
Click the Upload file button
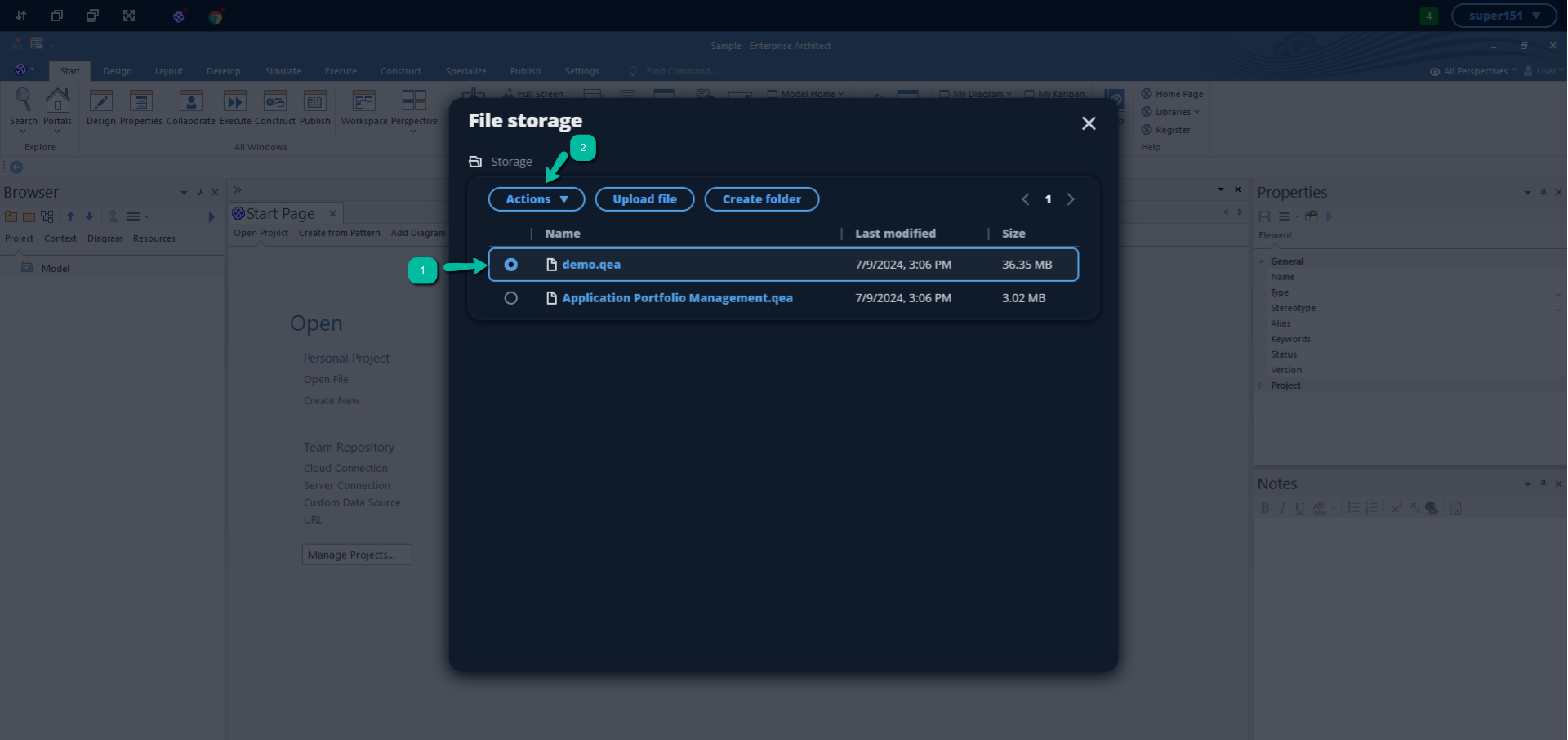(x=644, y=199)
